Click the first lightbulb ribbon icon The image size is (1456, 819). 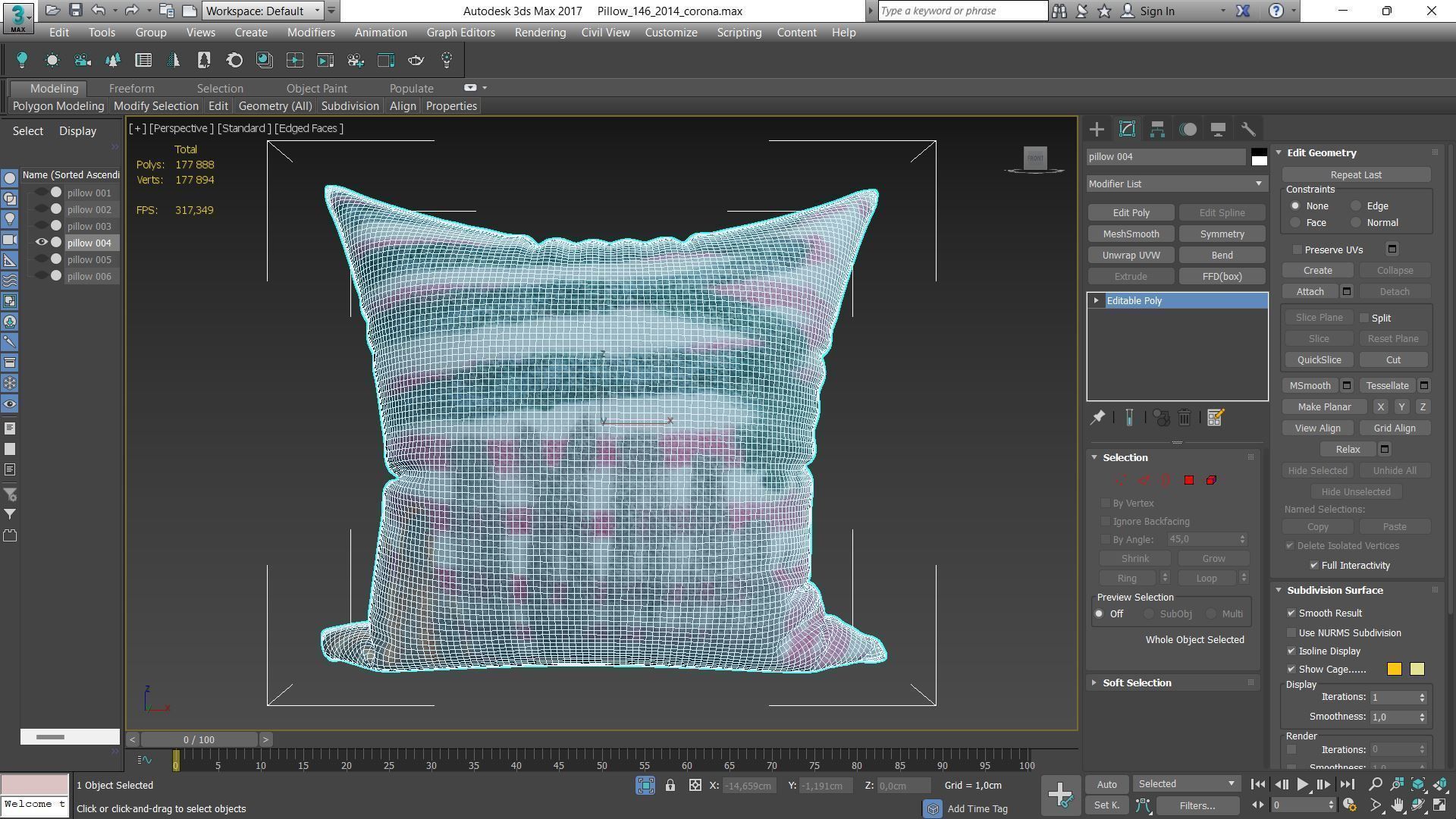(x=22, y=60)
